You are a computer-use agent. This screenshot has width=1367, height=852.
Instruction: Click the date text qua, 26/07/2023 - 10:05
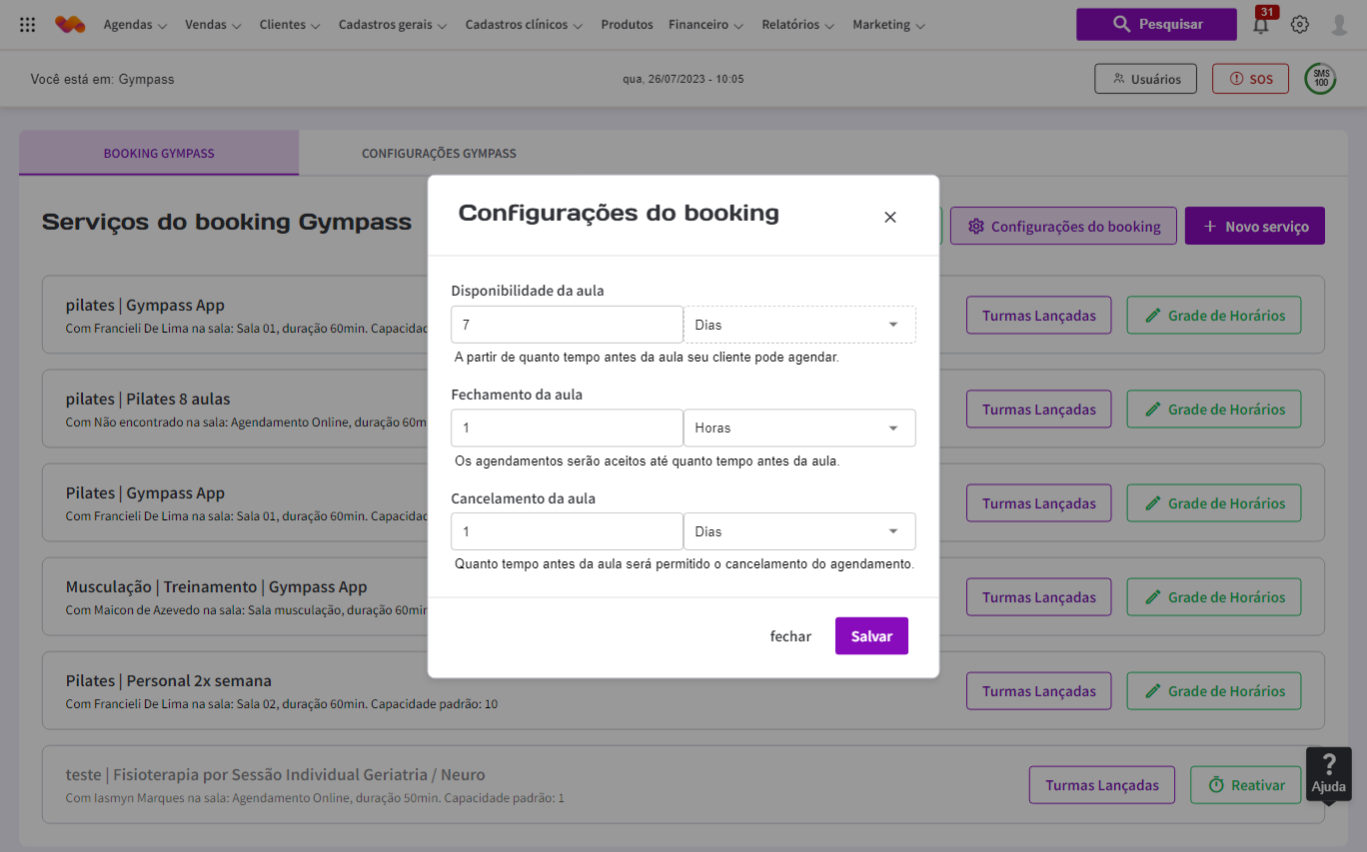point(683,79)
